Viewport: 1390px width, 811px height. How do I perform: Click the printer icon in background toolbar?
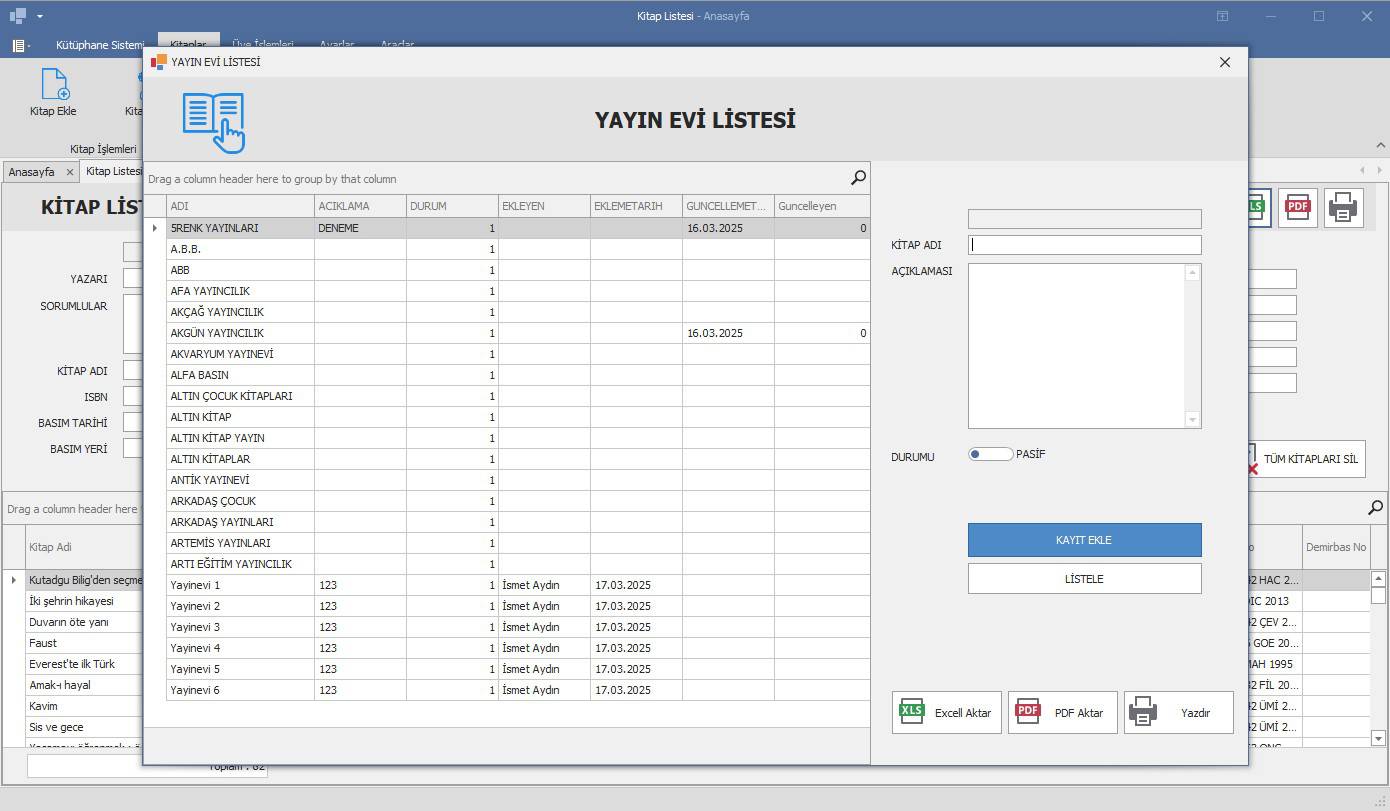[x=1343, y=208]
